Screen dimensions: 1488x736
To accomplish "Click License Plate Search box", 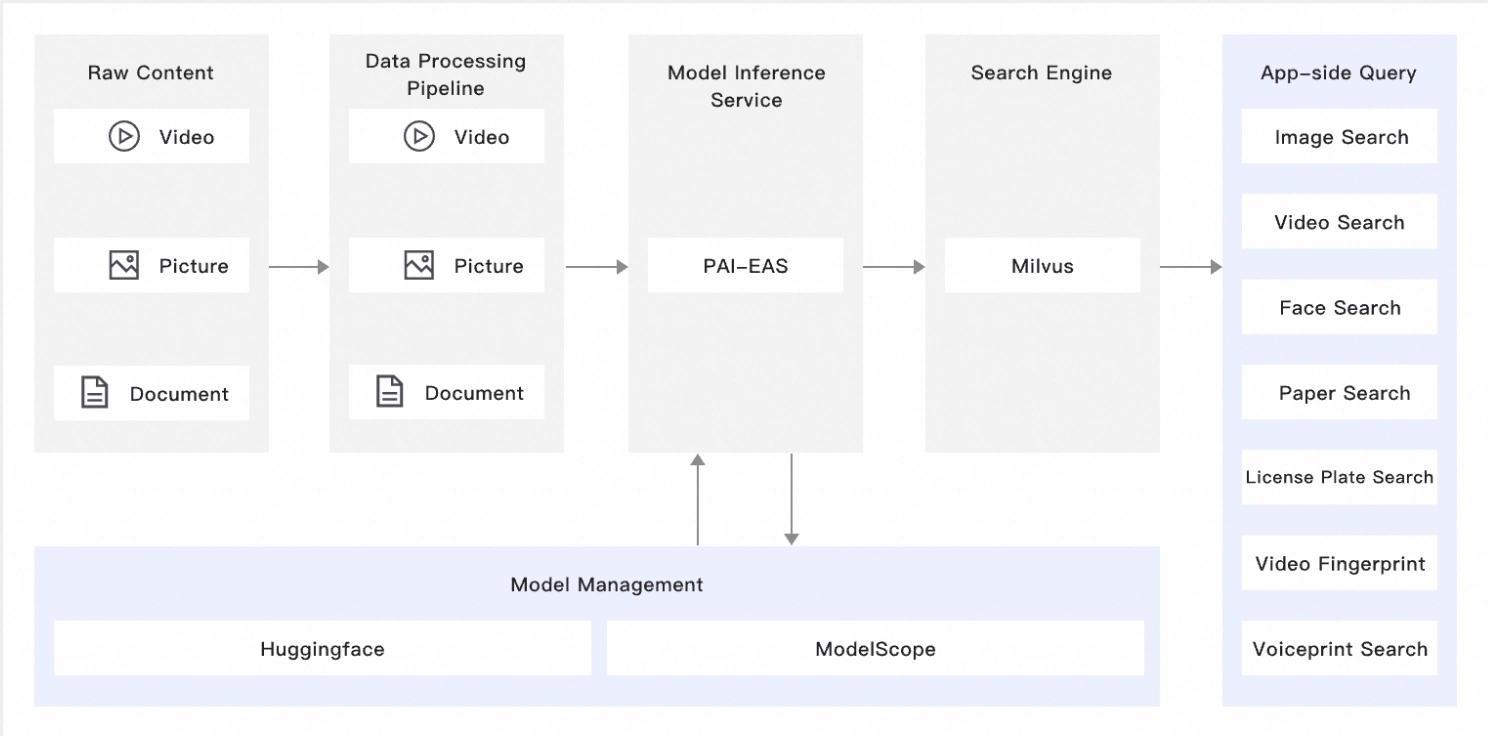I will tap(1340, 478).
